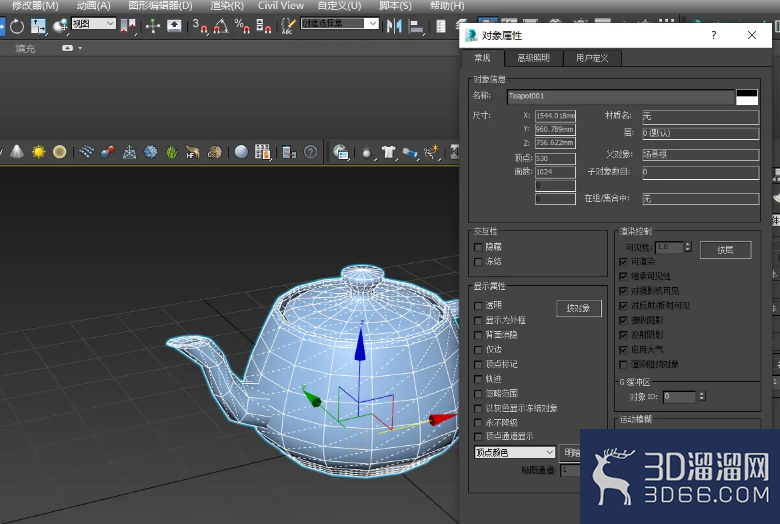This screenshot has width=780, height=524.
Task: Enable the 仅边 checkbox
Action: coord(479,350)
